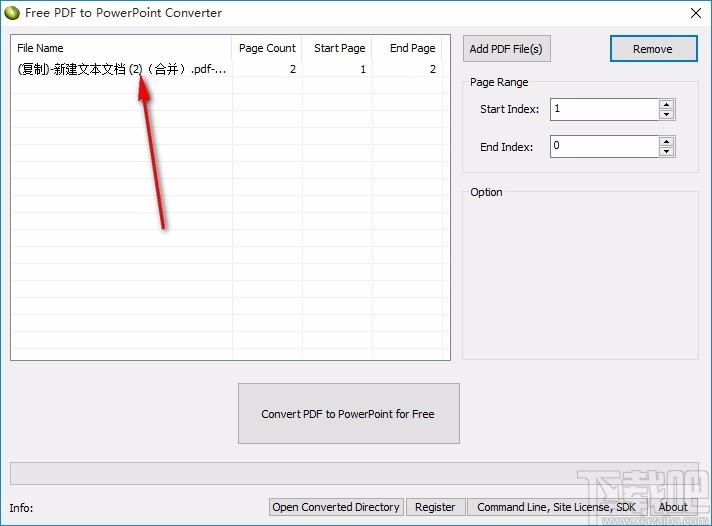Click the Add PDF File(s) button
Screen dimensions: 712x526
(x=507, y=49)
